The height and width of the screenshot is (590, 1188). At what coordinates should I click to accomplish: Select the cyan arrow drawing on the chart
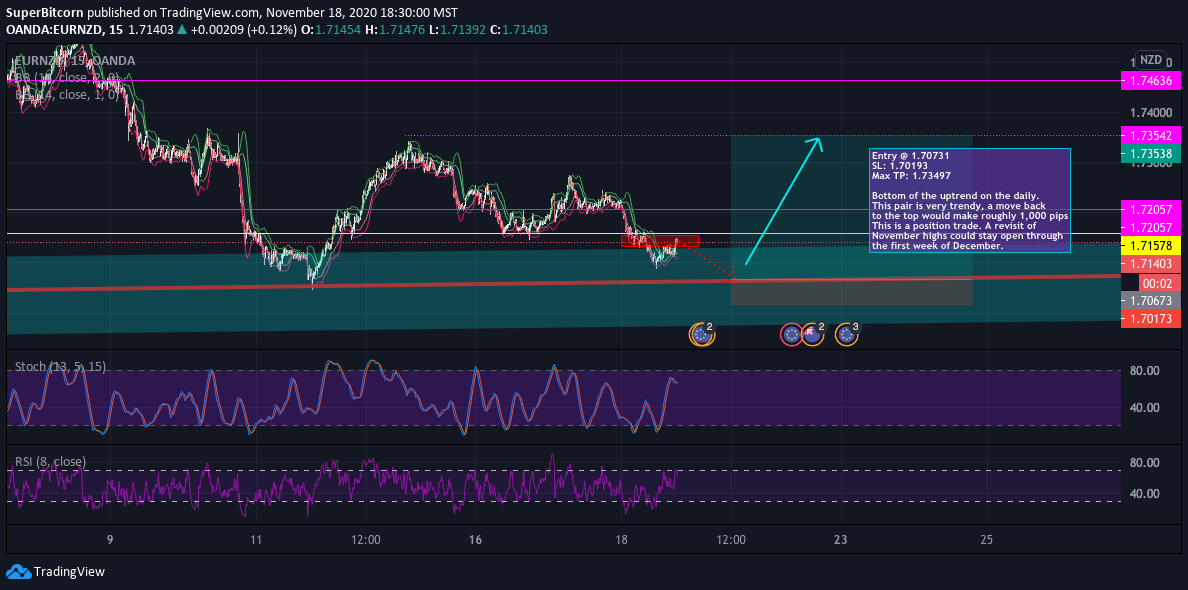coord(783,201)
